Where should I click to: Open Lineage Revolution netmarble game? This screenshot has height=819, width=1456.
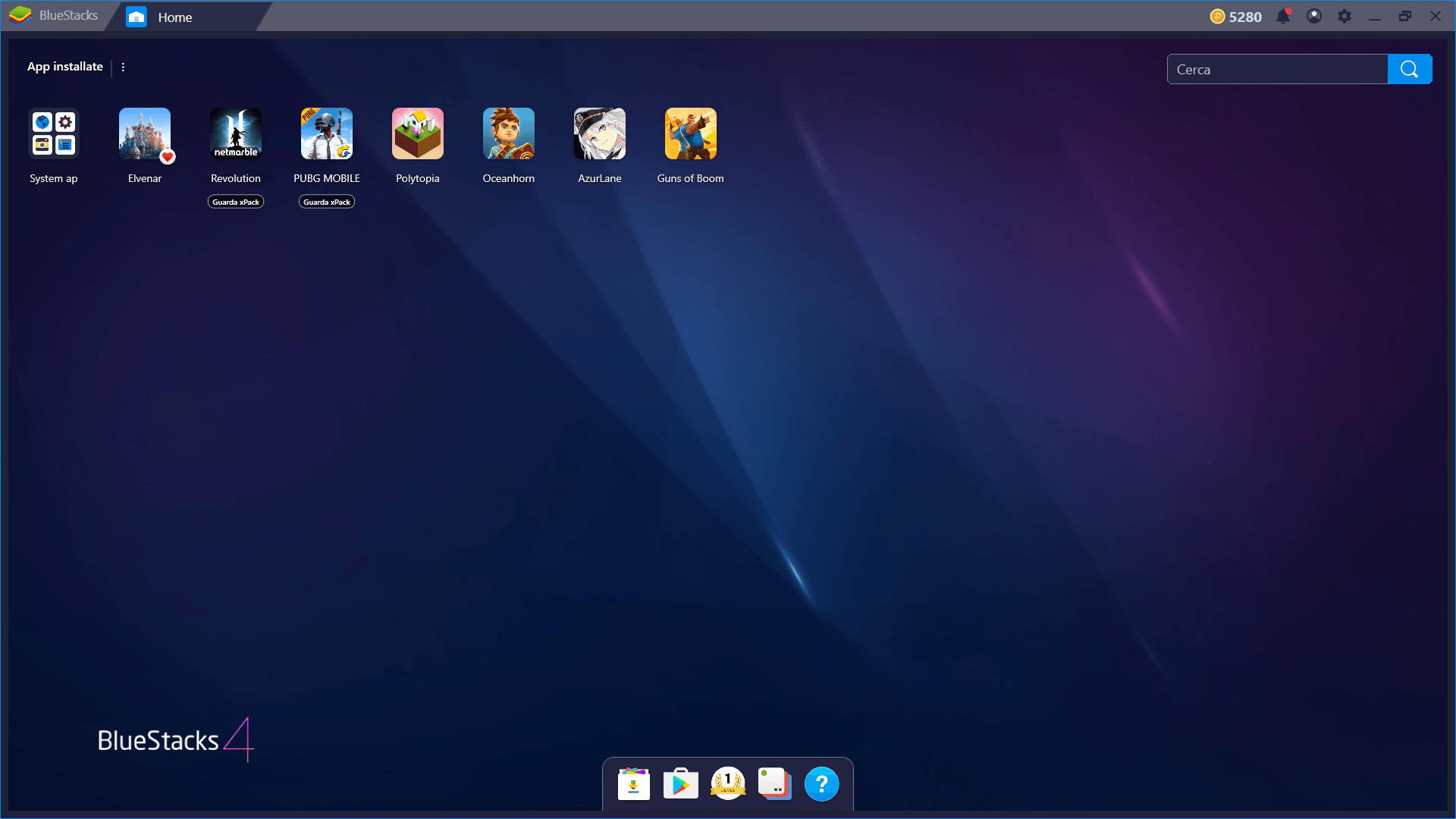pos(235,134)
